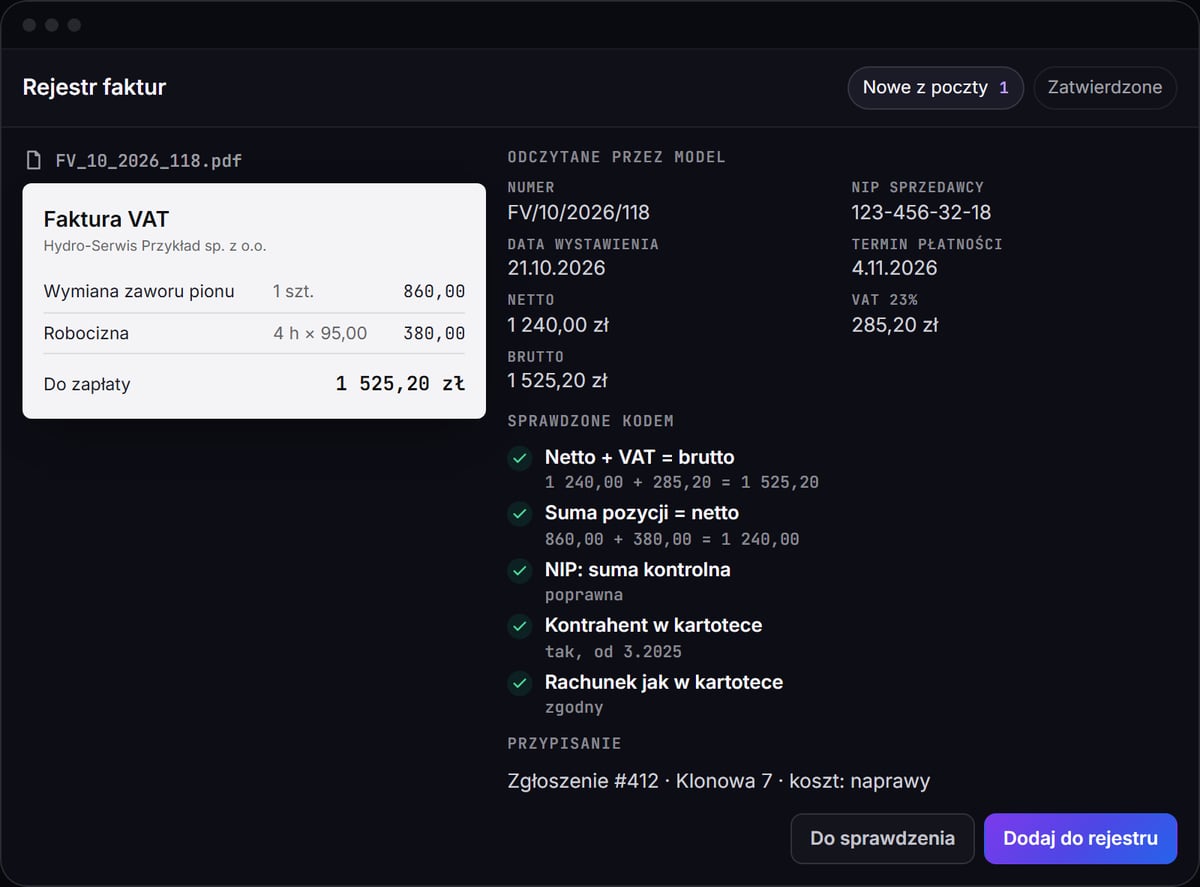The height and width of the screenshot is (887, 1200).
Task: Open the FV_10_2026_118.pdf file name
Action: click(x=149, y=160)
